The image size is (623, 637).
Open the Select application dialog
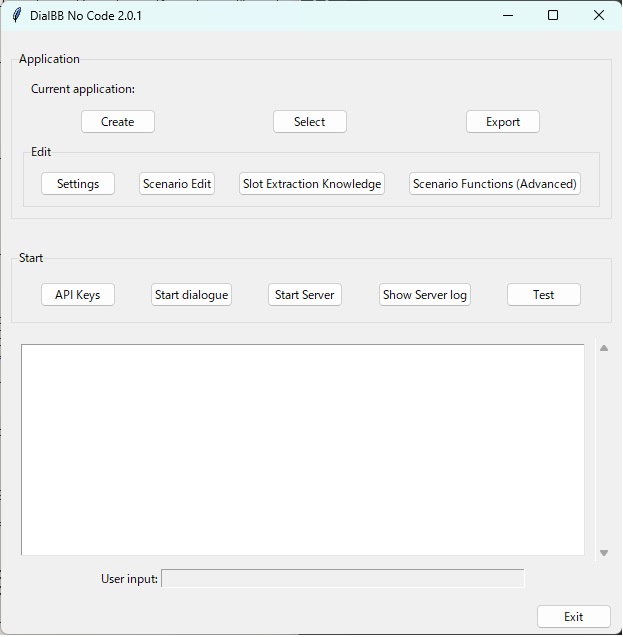tap(310, 121)
